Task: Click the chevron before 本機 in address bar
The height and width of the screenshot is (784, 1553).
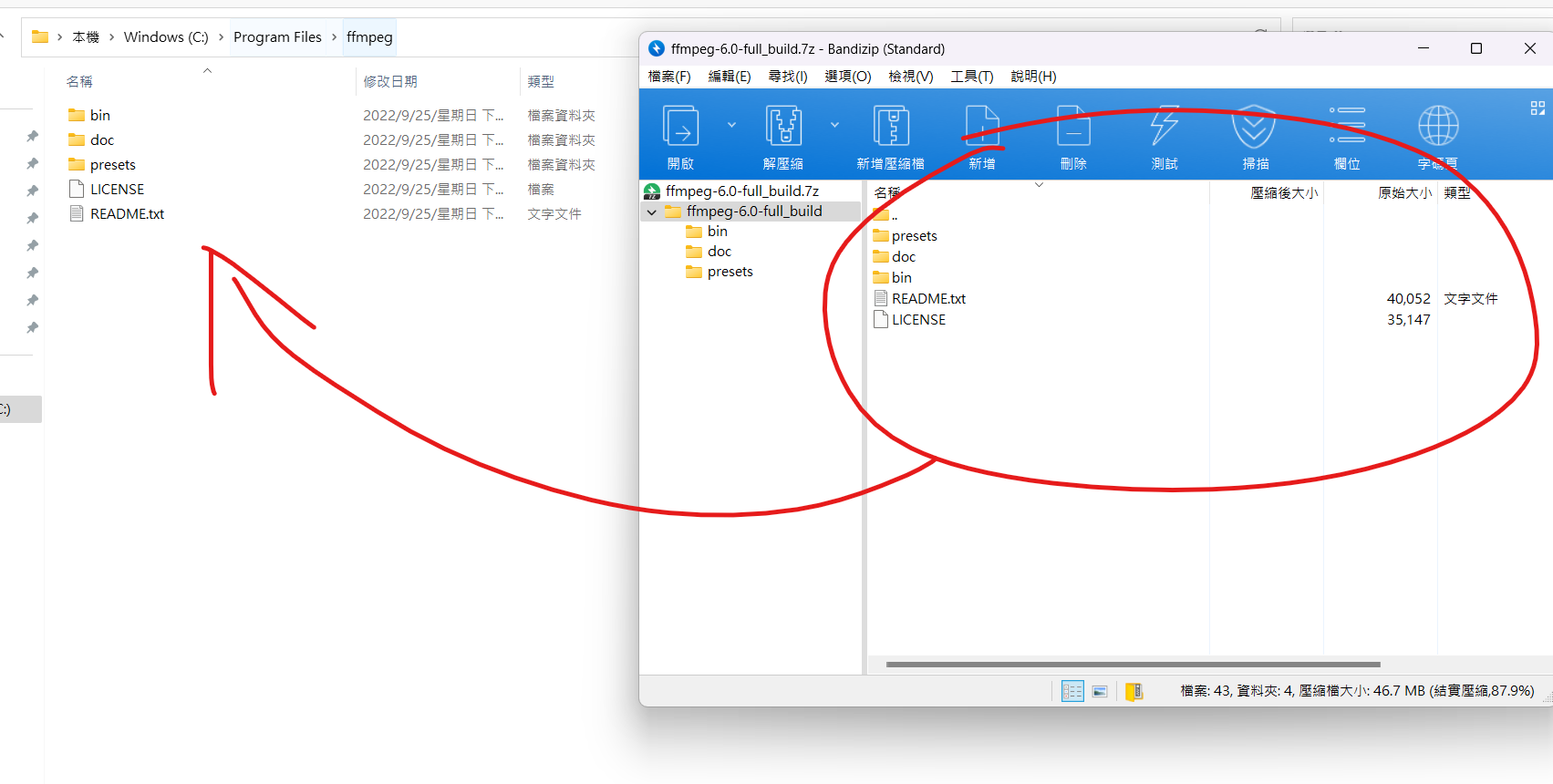Action: pos(60,36)
